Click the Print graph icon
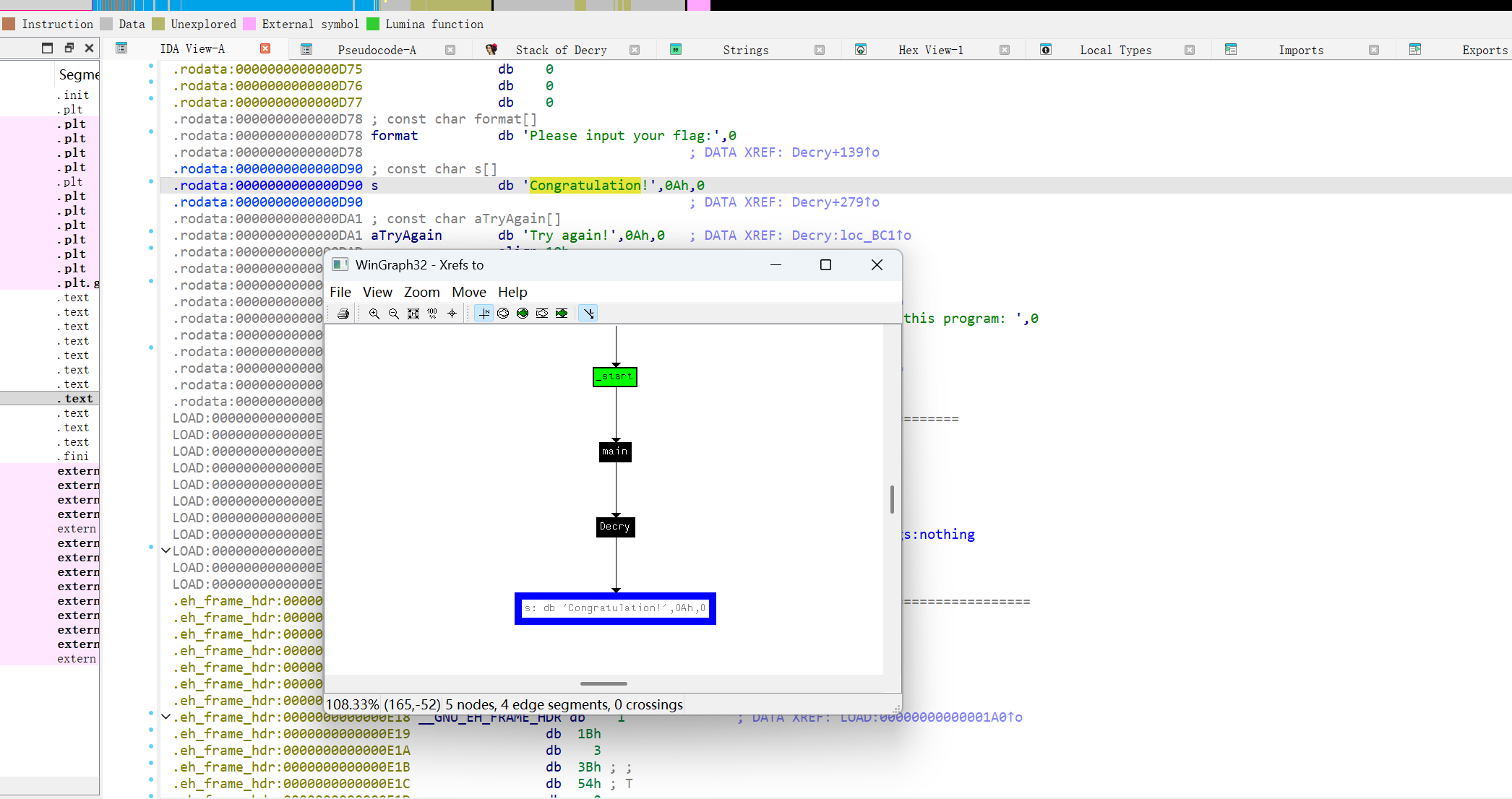This screenshot has height=799, width=1512. coord(343,314)
